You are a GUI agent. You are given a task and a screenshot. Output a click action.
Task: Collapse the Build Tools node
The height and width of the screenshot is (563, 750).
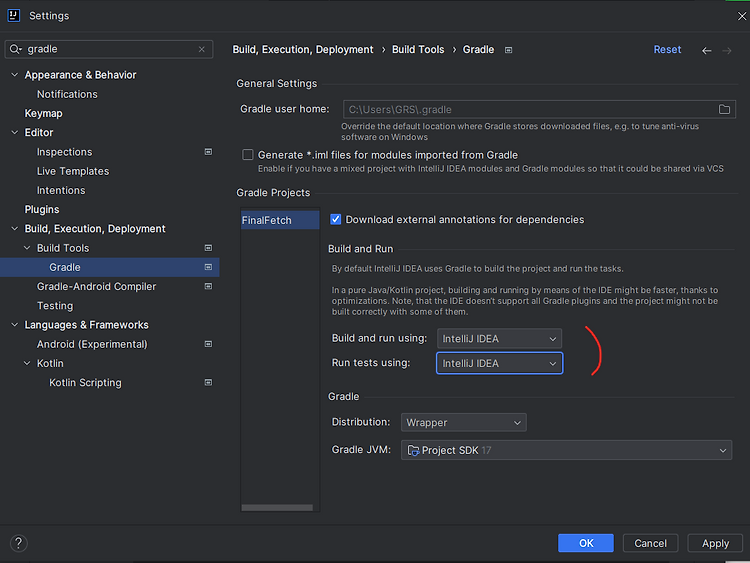[x=27, y=248]
